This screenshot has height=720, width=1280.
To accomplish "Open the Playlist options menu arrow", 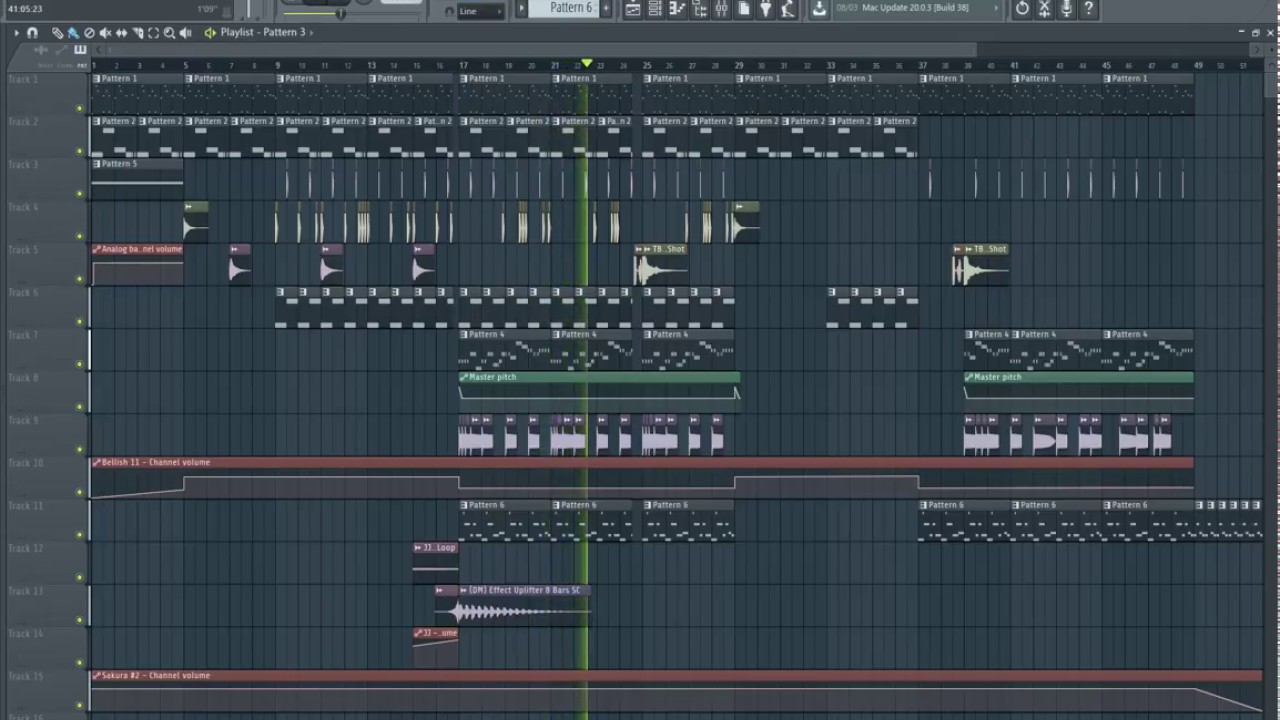I will coord(16,32).
